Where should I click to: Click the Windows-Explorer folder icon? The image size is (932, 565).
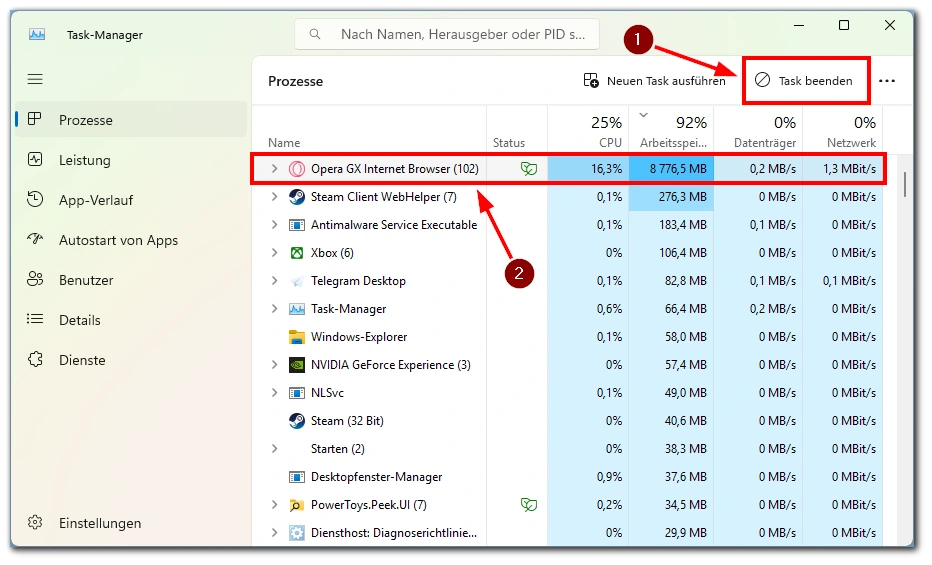pyautogui.click(x=297, y=337)
